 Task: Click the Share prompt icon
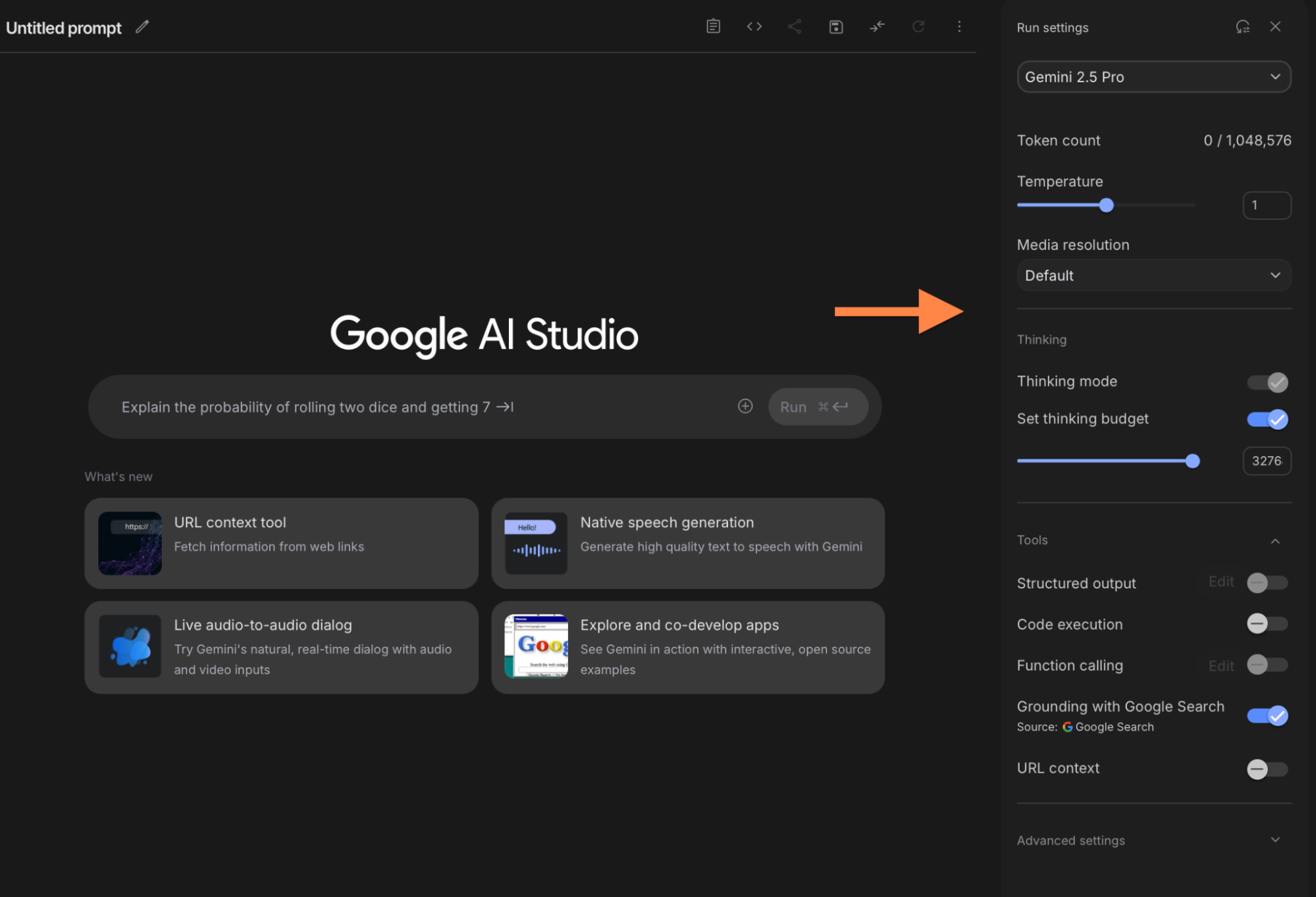(x=795, y=26)
